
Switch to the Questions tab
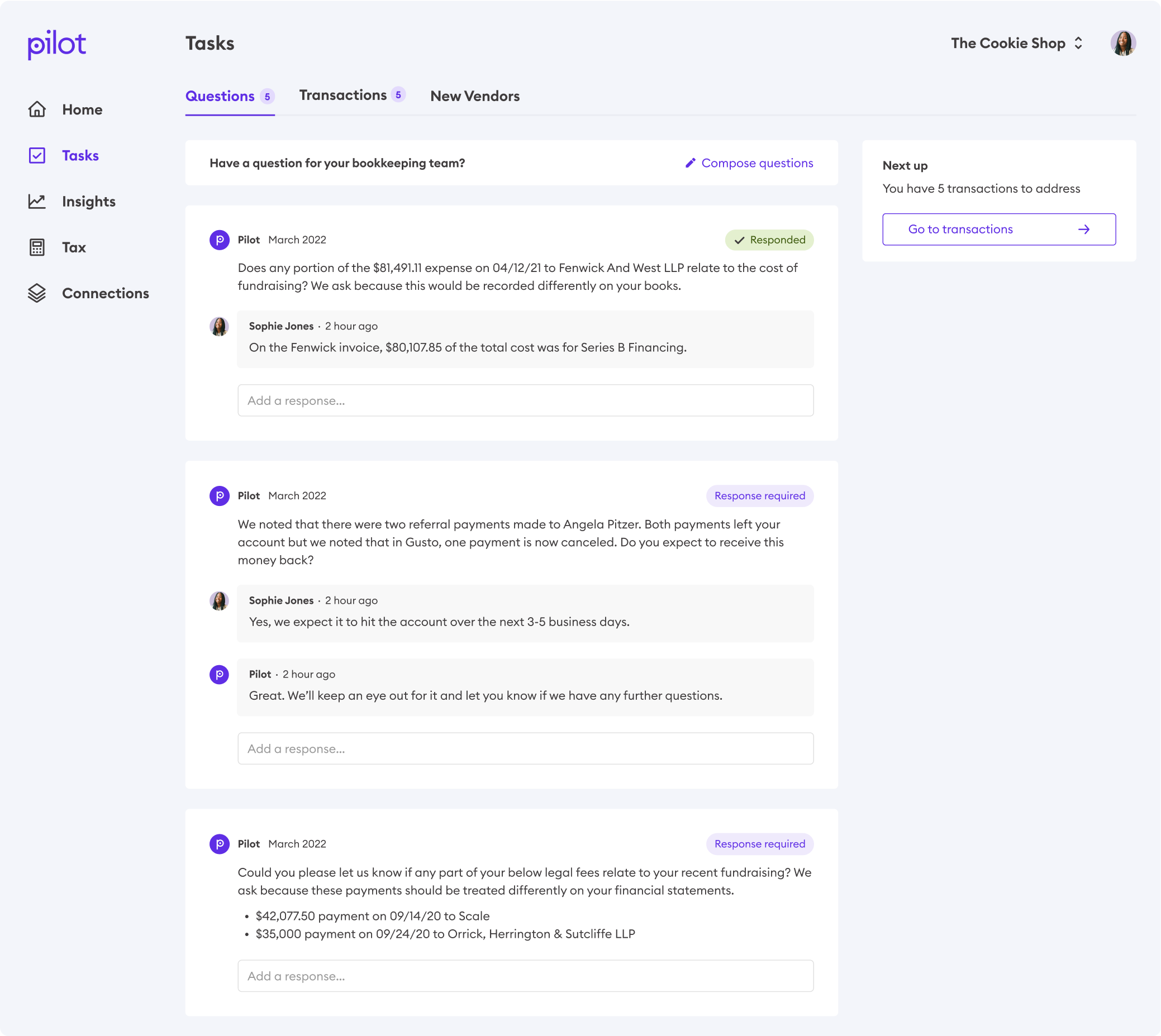(x=230, y=96)
